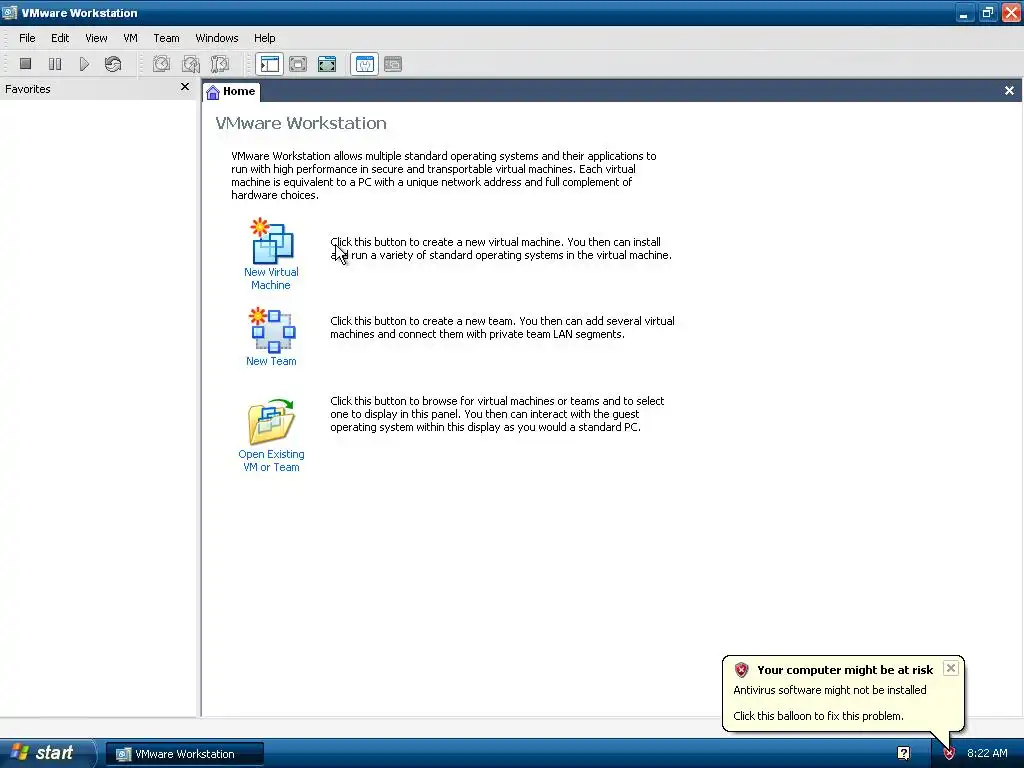1024x768 pixels.
Task: Click the Console view toolbar icon
Action: pos(393,64)
